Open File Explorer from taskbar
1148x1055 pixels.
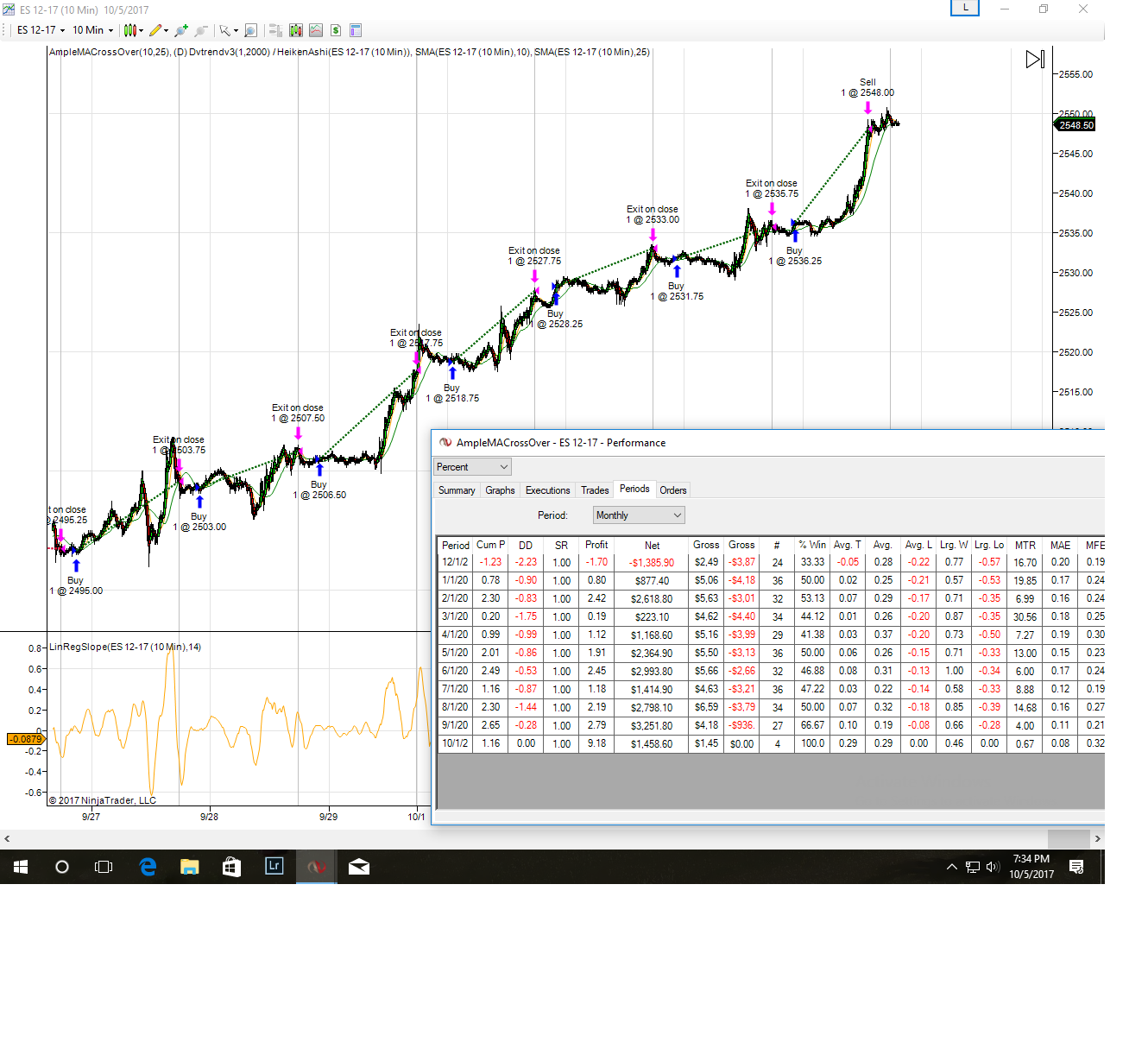click(190, 867)
